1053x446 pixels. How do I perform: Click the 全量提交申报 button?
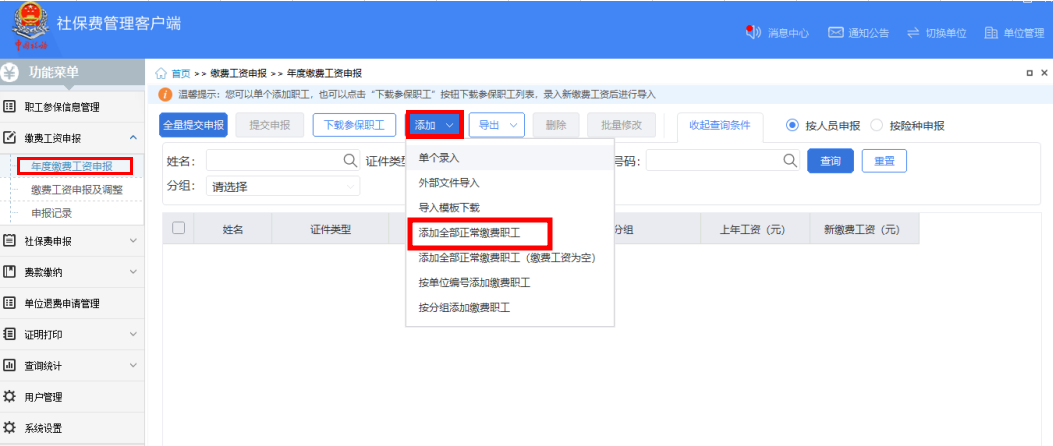(x=194, y=125)
